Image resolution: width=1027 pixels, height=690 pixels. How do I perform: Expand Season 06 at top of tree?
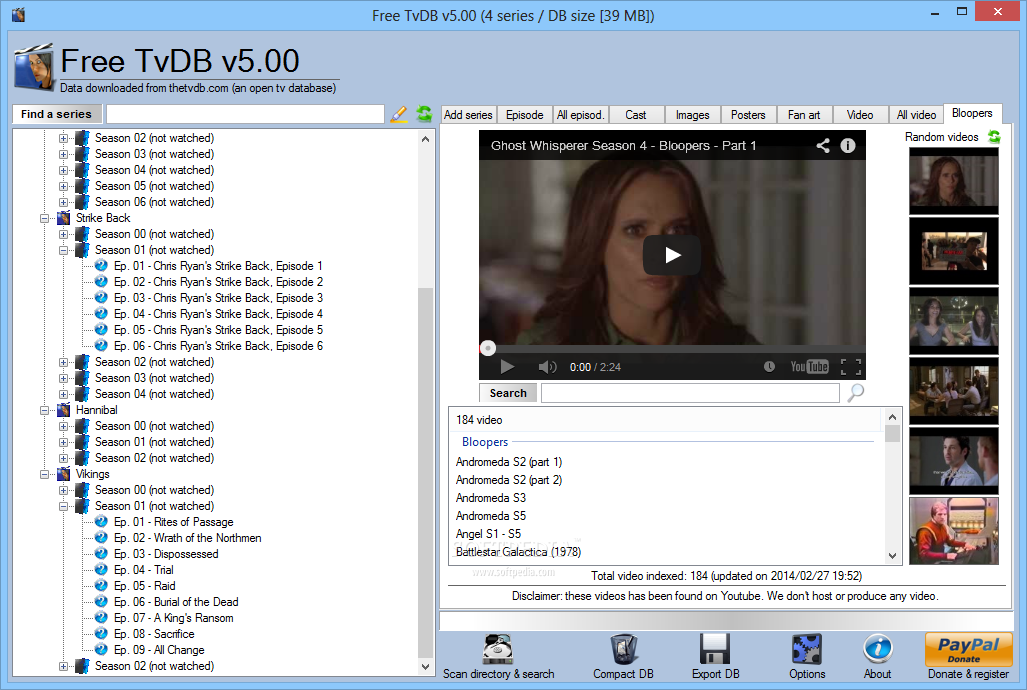[64, 202]
